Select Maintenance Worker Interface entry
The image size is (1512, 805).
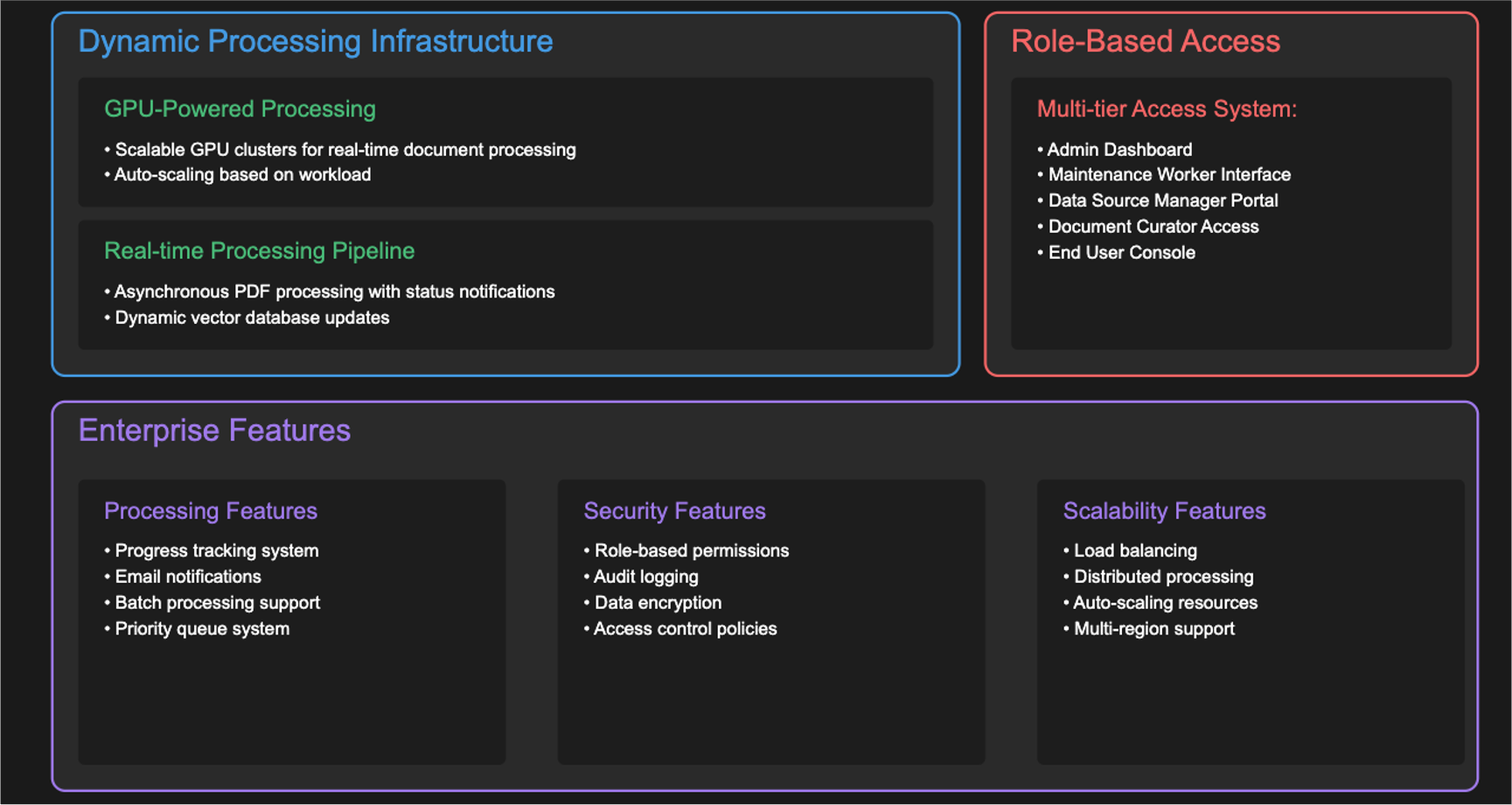click(x=1168, y=175)
